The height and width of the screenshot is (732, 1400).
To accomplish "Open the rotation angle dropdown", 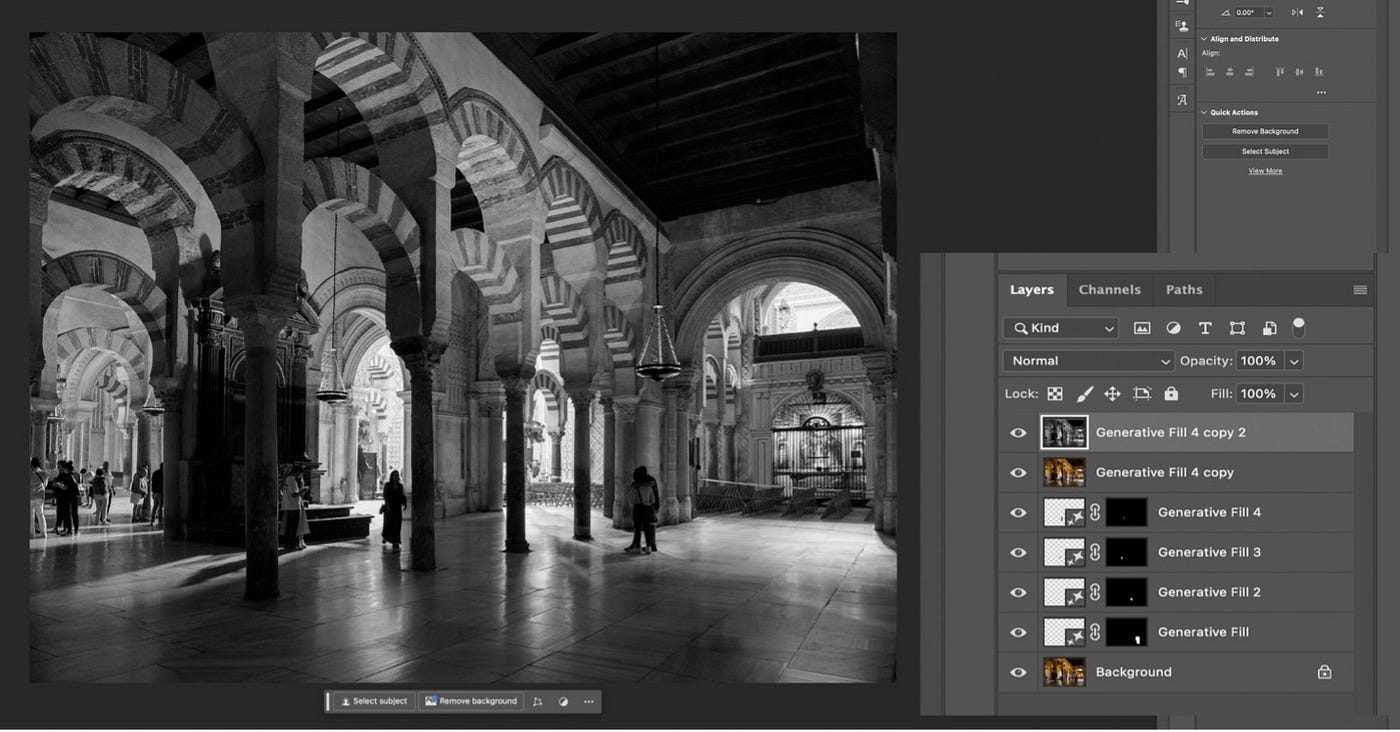I will click(x=1269, y=13).
